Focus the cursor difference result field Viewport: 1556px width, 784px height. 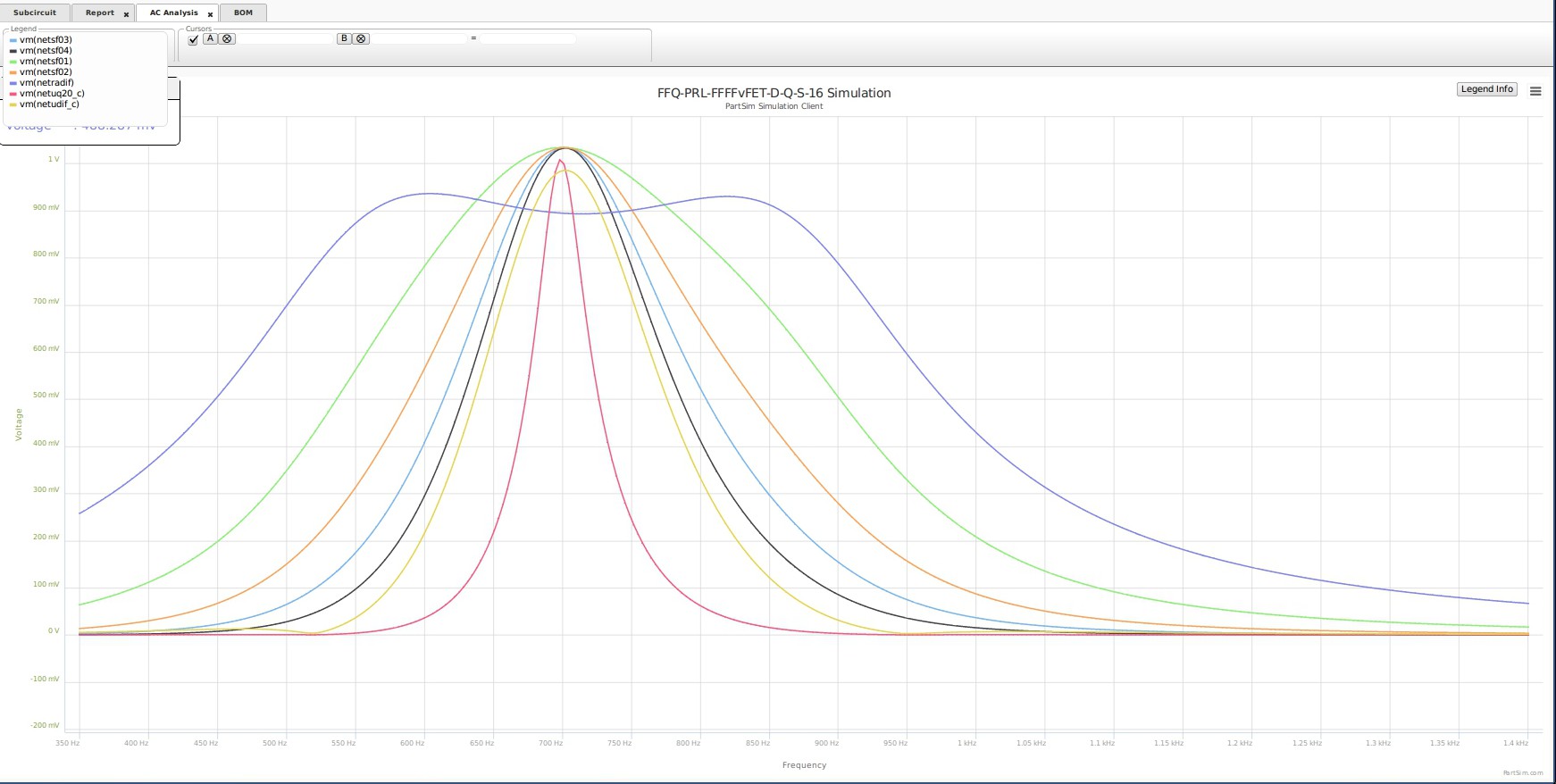click(528, 38)
